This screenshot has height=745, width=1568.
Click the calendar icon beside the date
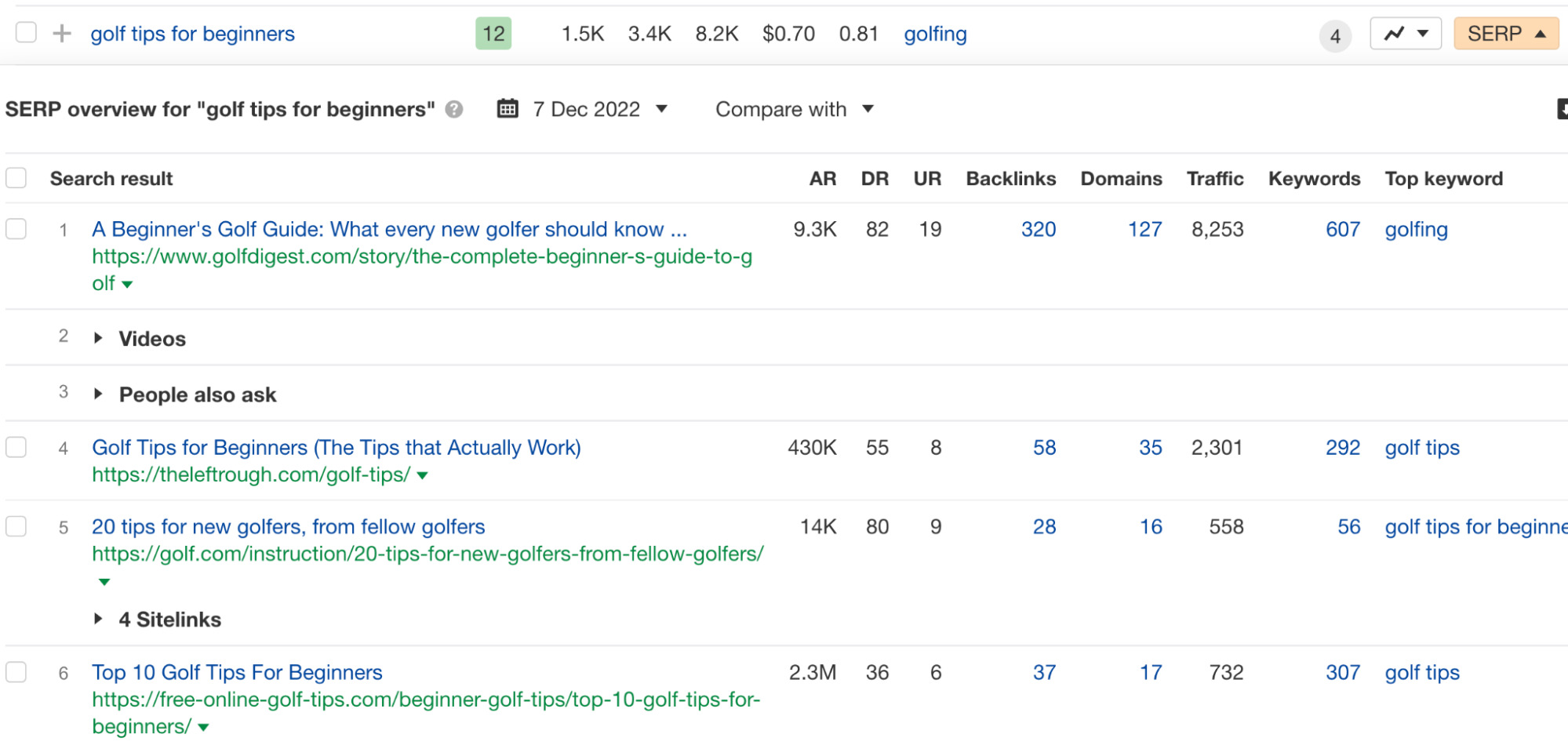point(508,108)
